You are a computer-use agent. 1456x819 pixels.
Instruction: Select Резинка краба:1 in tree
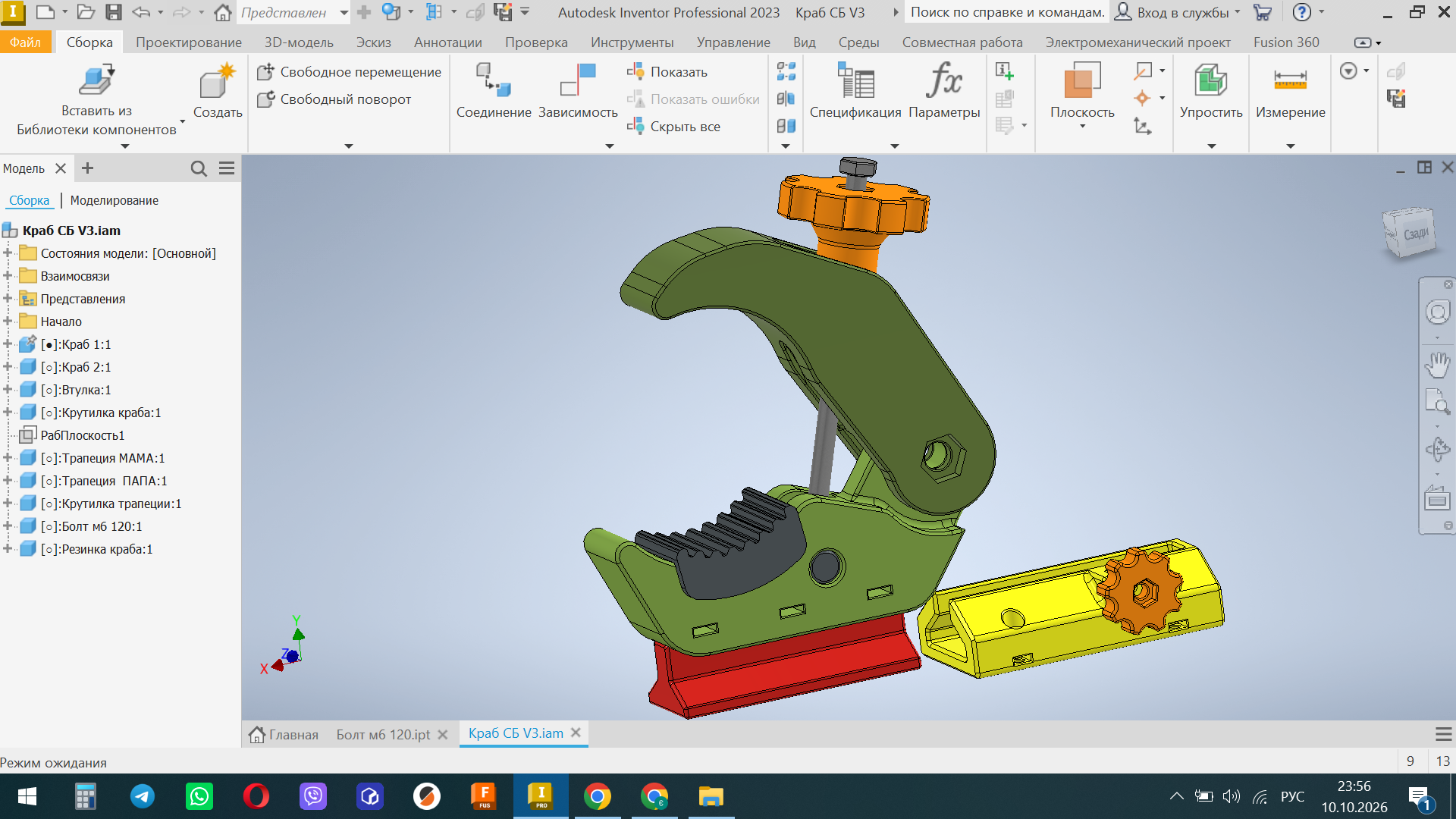97,550
